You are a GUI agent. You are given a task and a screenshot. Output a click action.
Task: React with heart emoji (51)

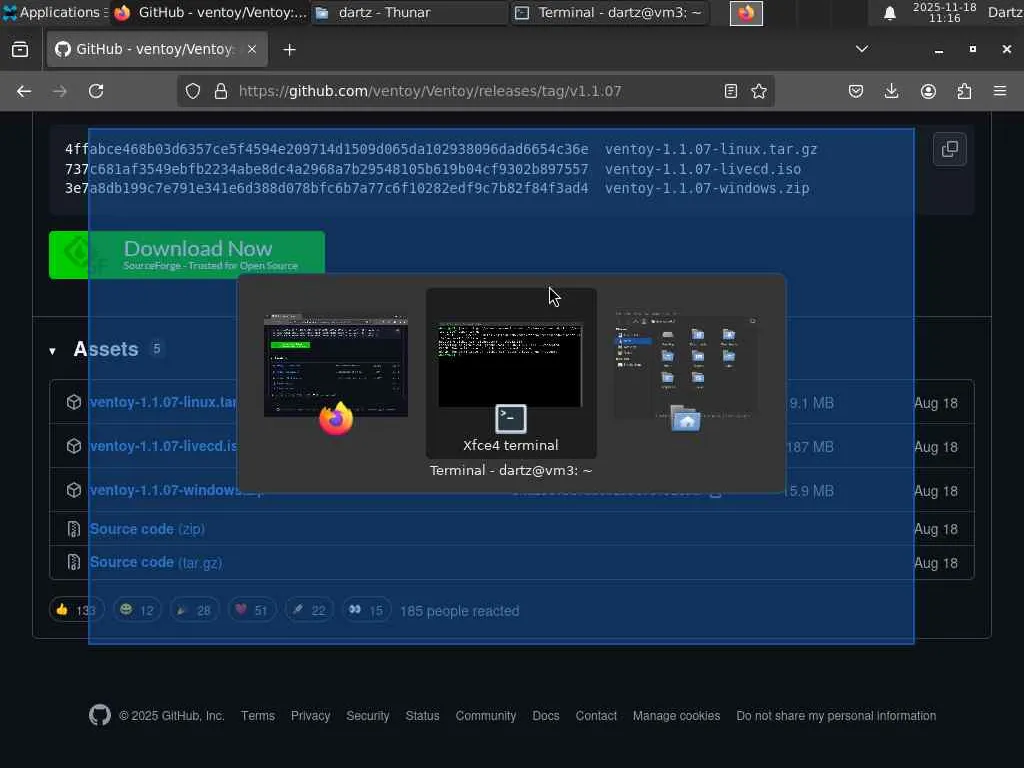(x=251, y=610)
